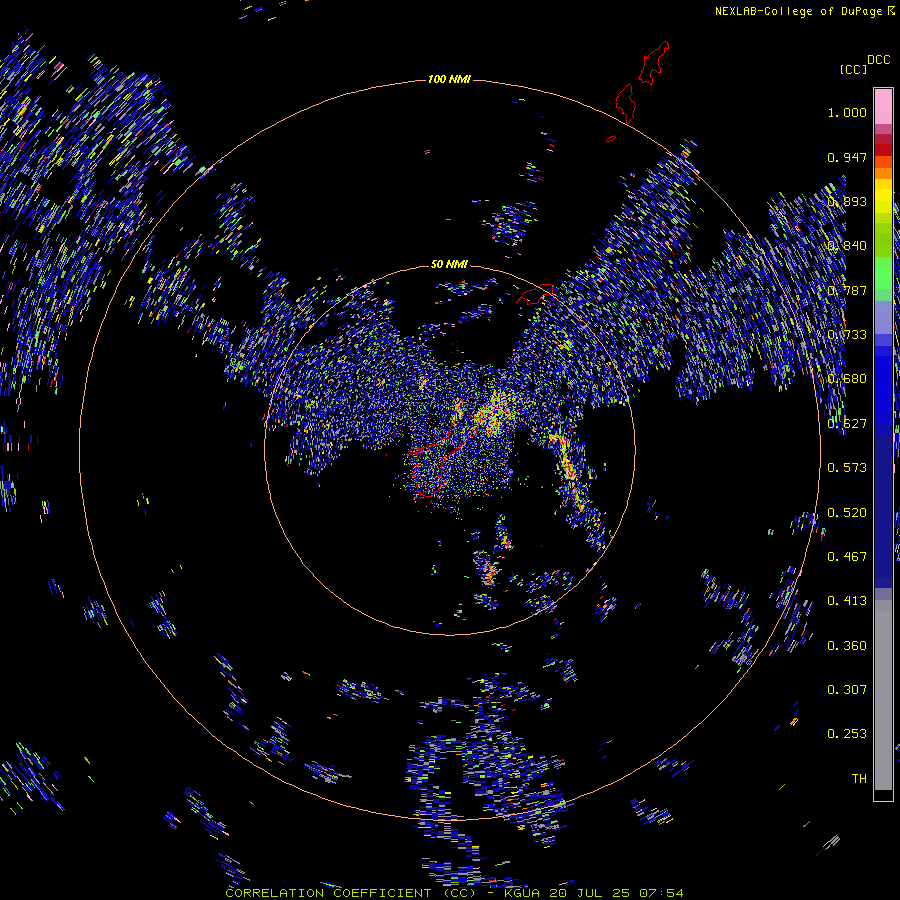Select the 0.627 value on the color scale
The width and height of the screenshot is (900, 900).
[847, 424]
